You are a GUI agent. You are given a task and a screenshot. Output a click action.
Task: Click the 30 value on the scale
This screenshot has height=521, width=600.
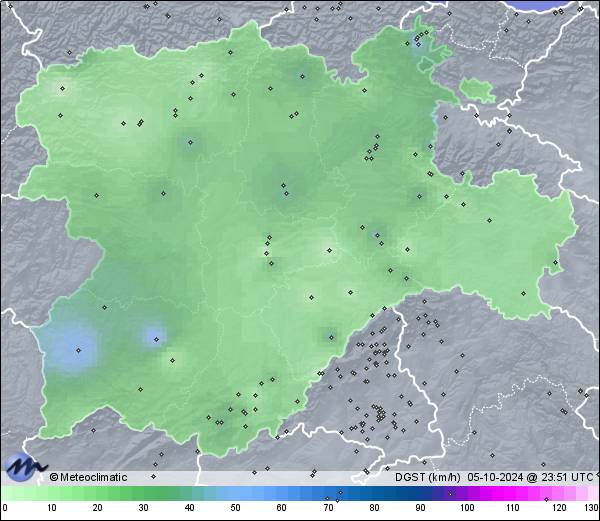coord(143,508)
